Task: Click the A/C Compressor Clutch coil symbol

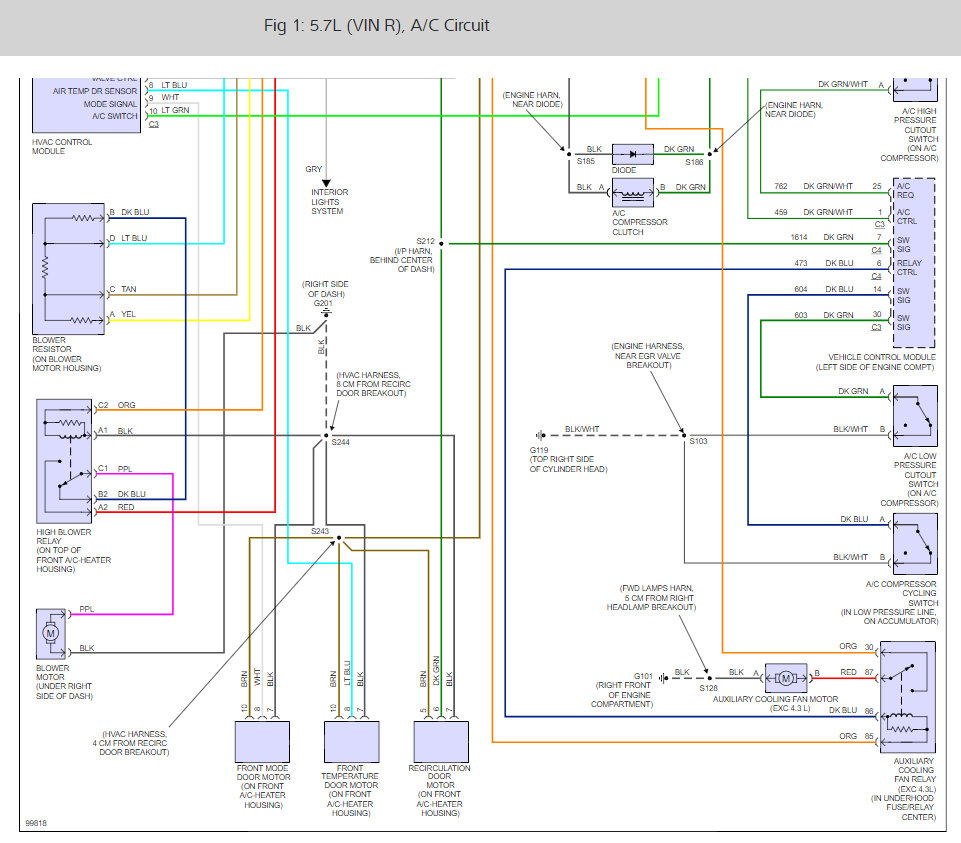Action: pos(633,194)
